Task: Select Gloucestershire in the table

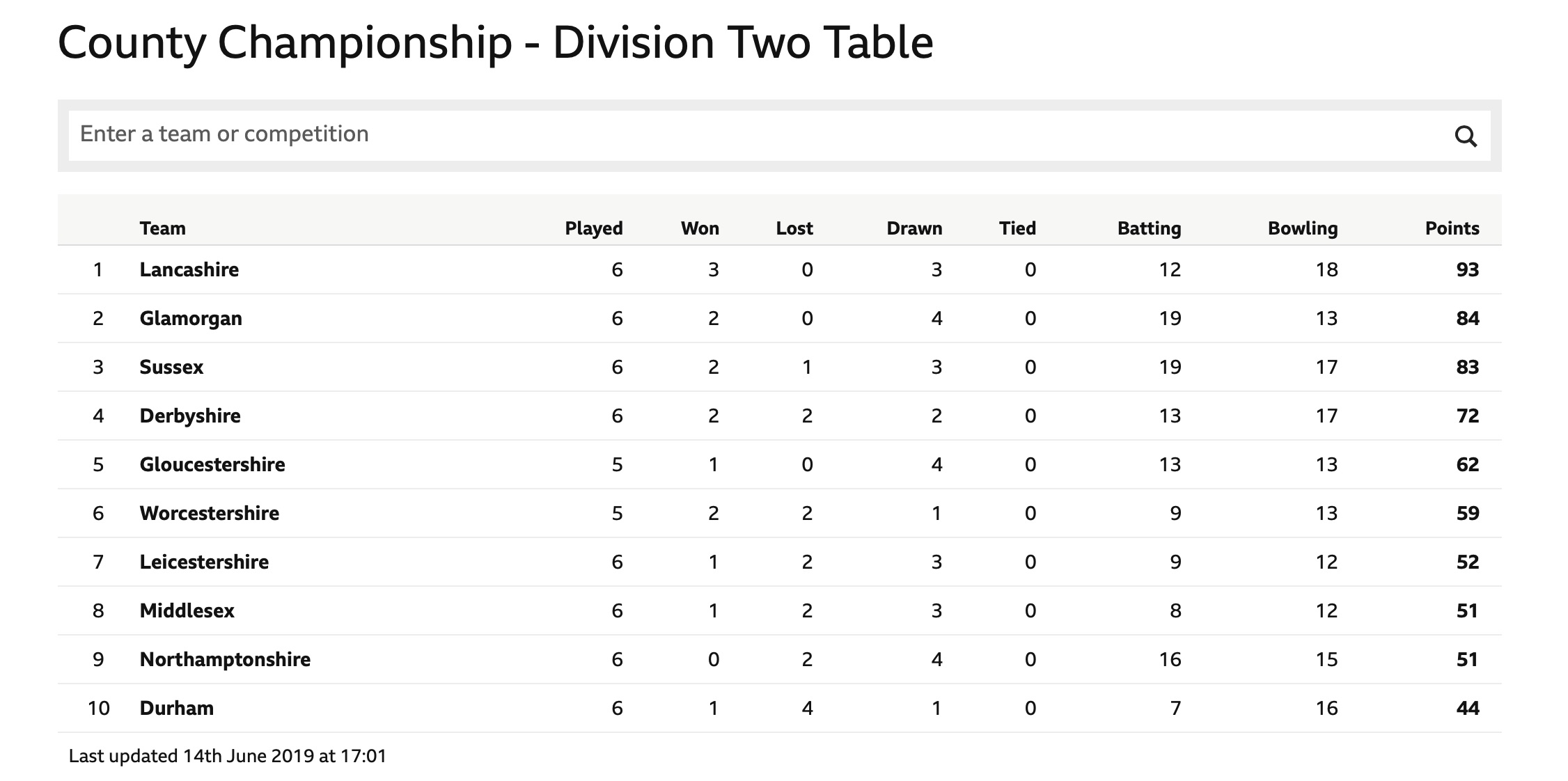Action: coord(212,464)
